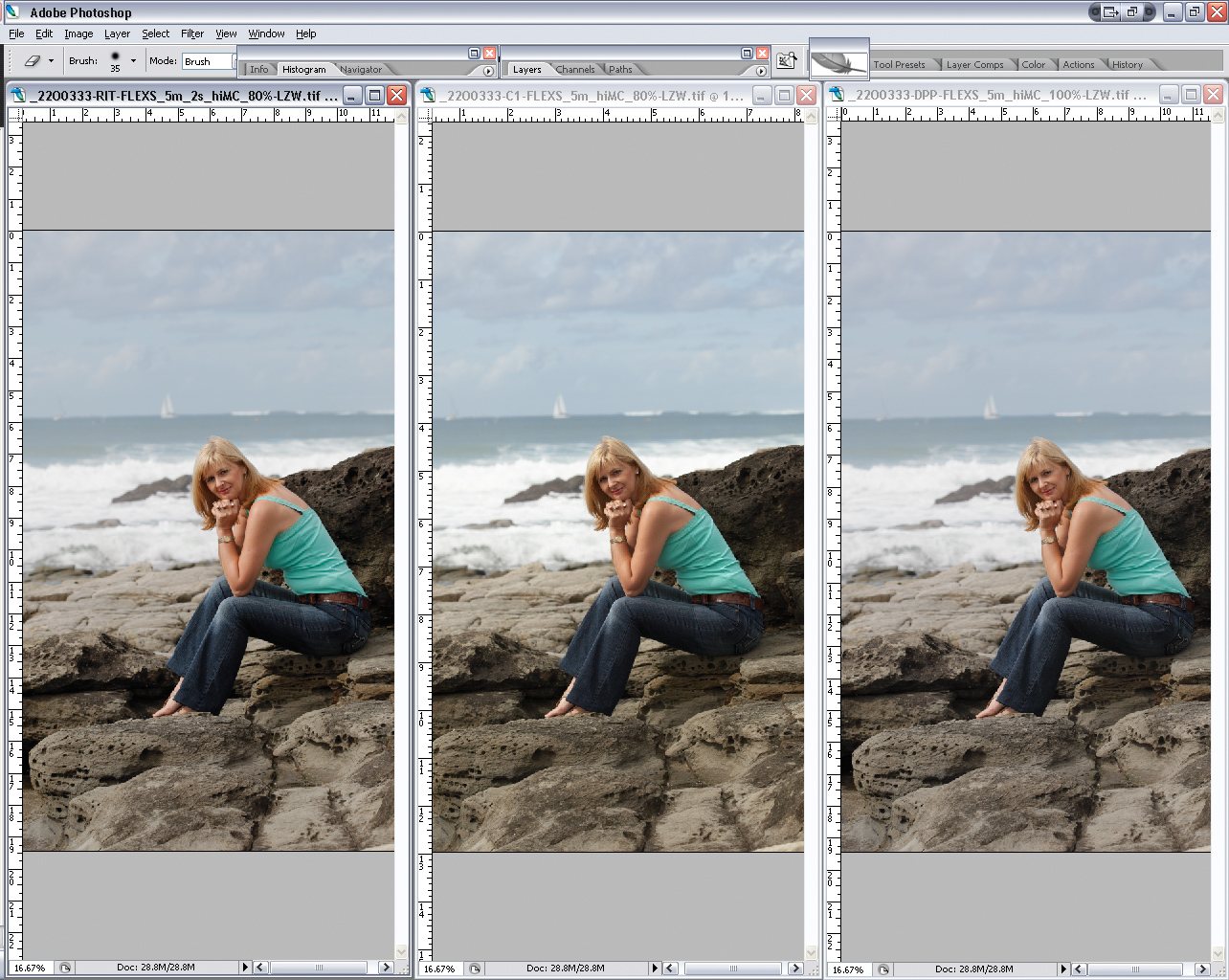
Task: Switch to the Histogram palette tab
Action: pos(303,69)
